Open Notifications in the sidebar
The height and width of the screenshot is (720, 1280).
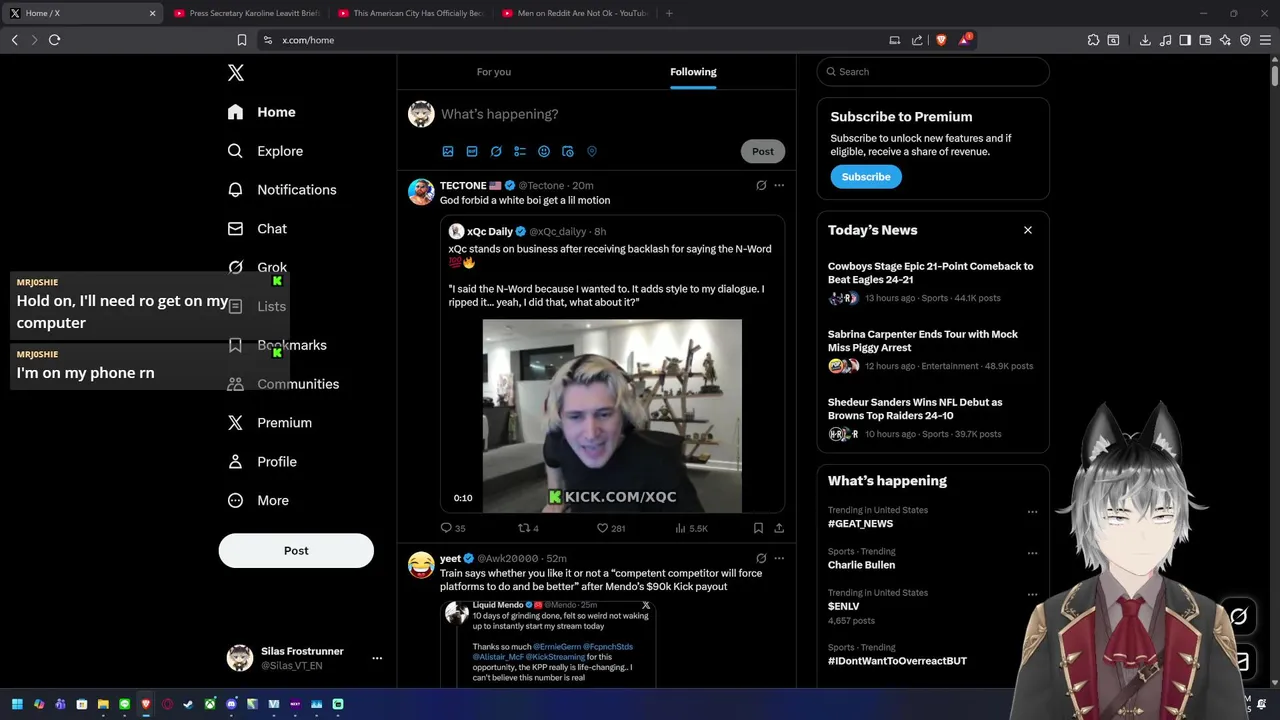tap(283, 190)
